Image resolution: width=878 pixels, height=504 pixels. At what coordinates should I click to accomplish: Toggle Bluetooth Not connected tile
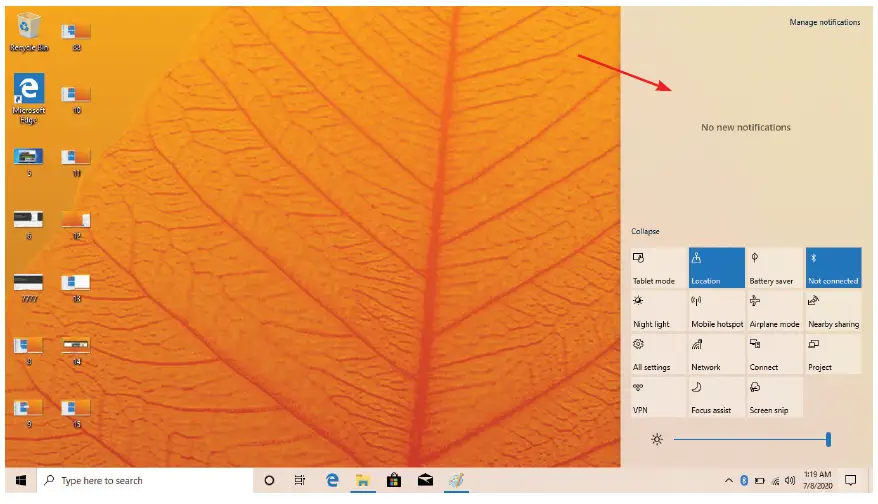pyautogui.click(x=833, y=268)
